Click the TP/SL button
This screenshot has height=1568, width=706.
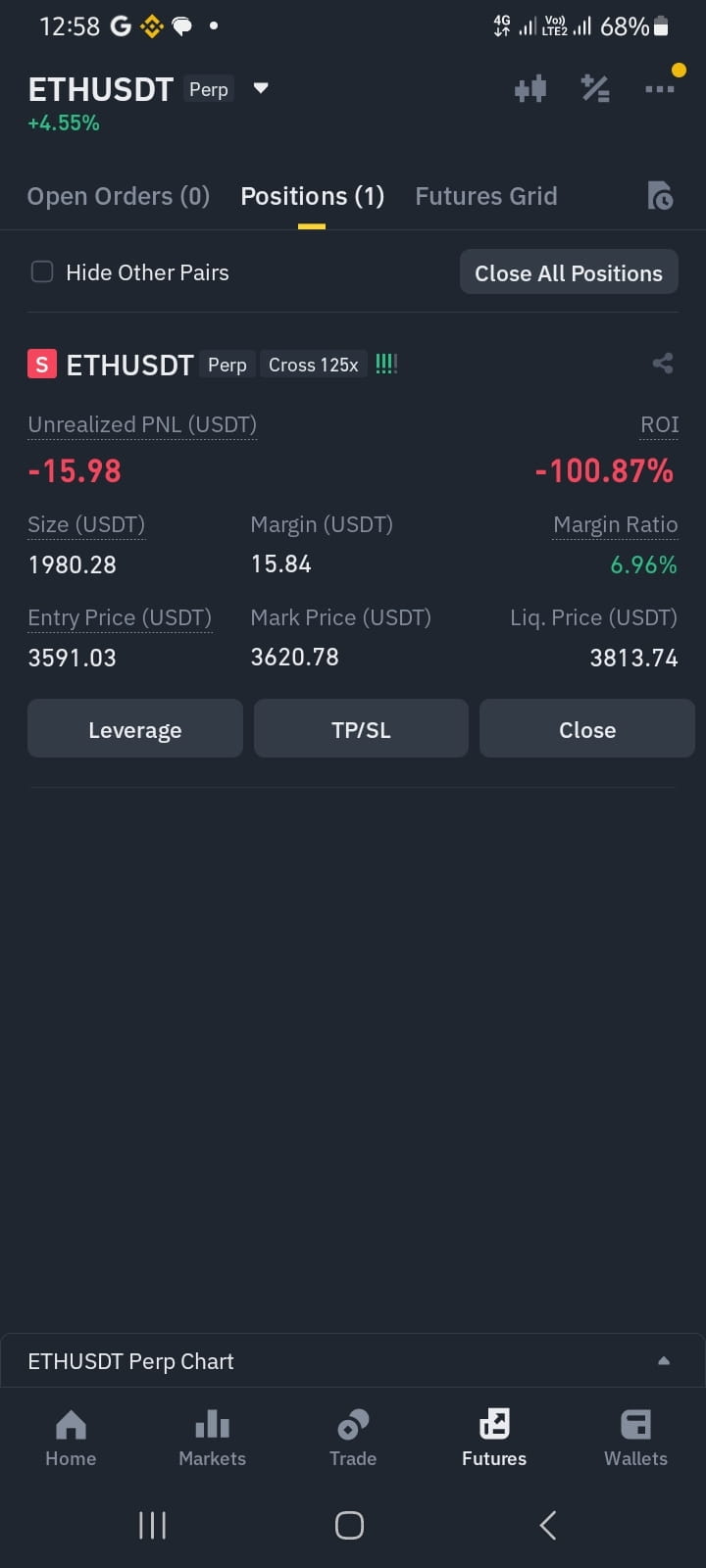[361, 729]
